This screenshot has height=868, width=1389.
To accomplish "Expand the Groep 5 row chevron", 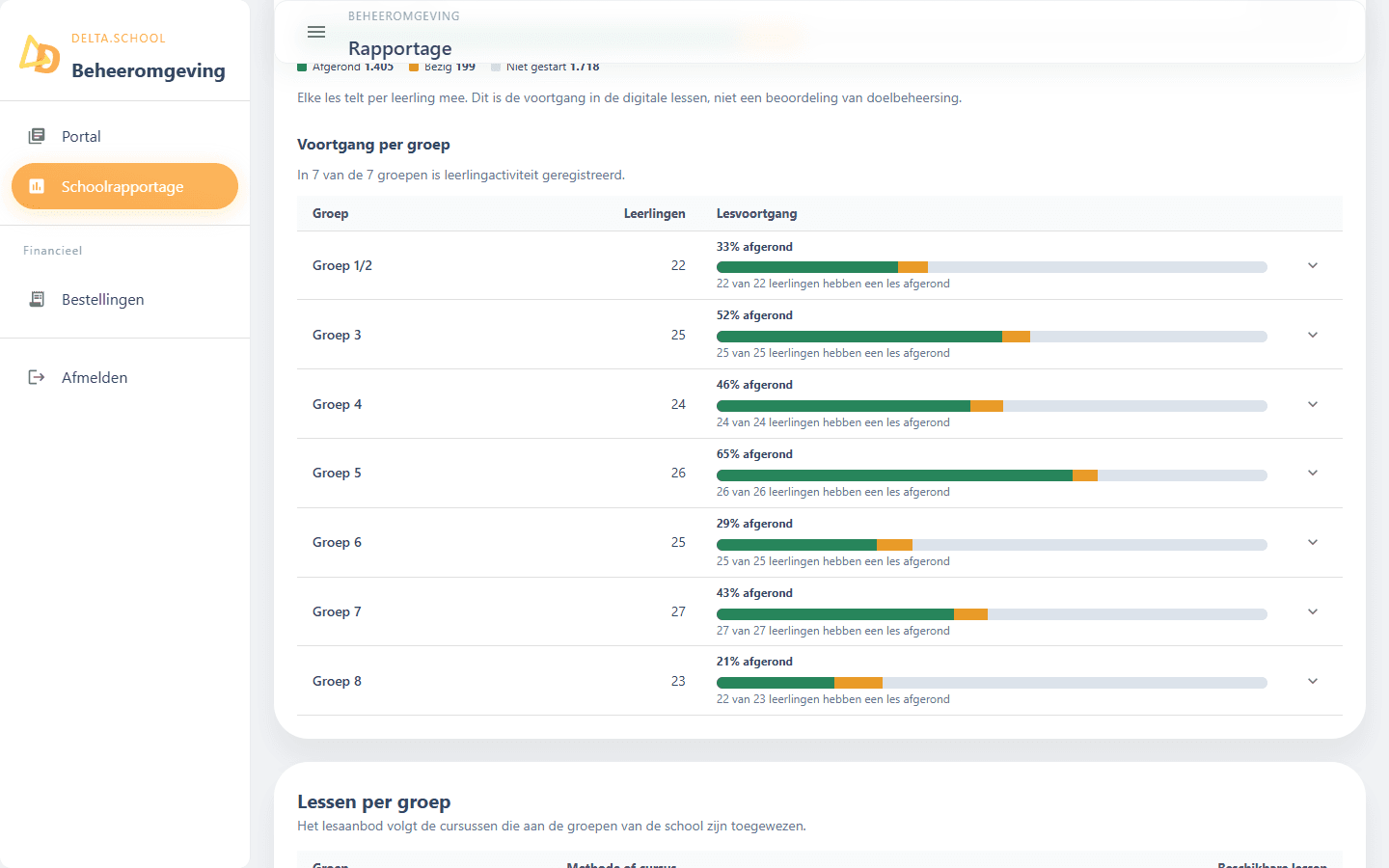I will [1313, 473].
